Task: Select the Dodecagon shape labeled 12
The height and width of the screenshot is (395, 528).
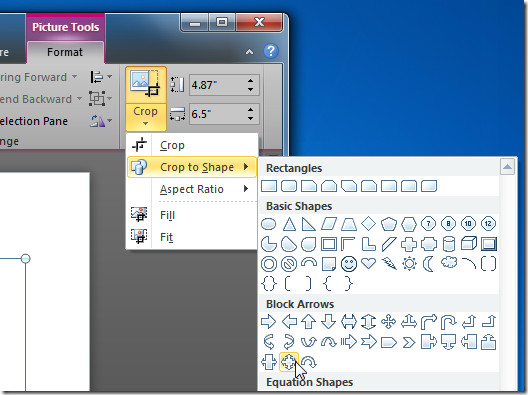Action: (x=488, y=224)
